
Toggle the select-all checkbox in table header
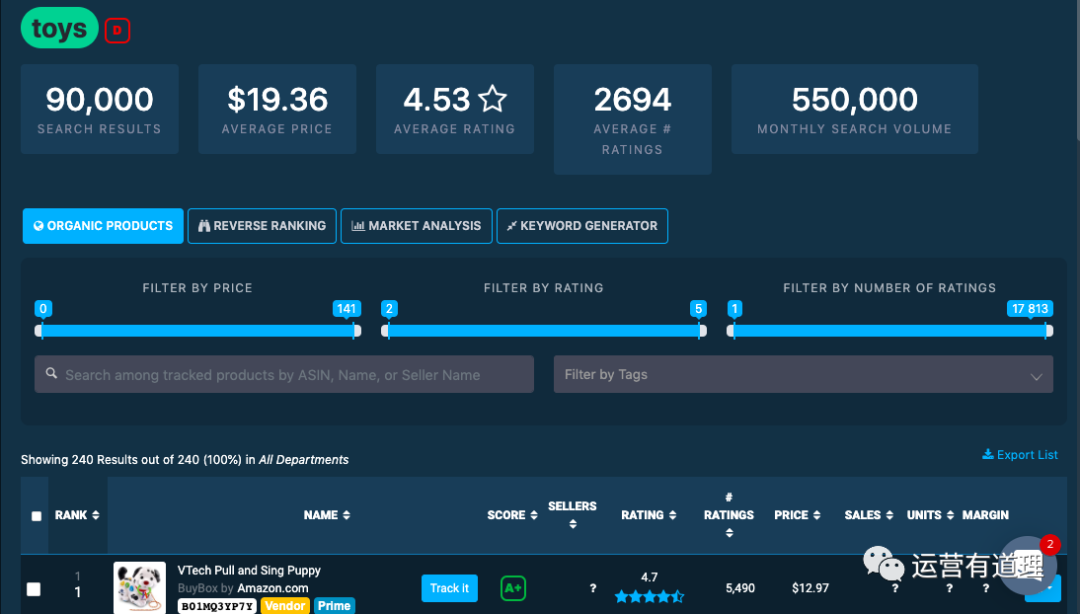(x=37, y=516)
